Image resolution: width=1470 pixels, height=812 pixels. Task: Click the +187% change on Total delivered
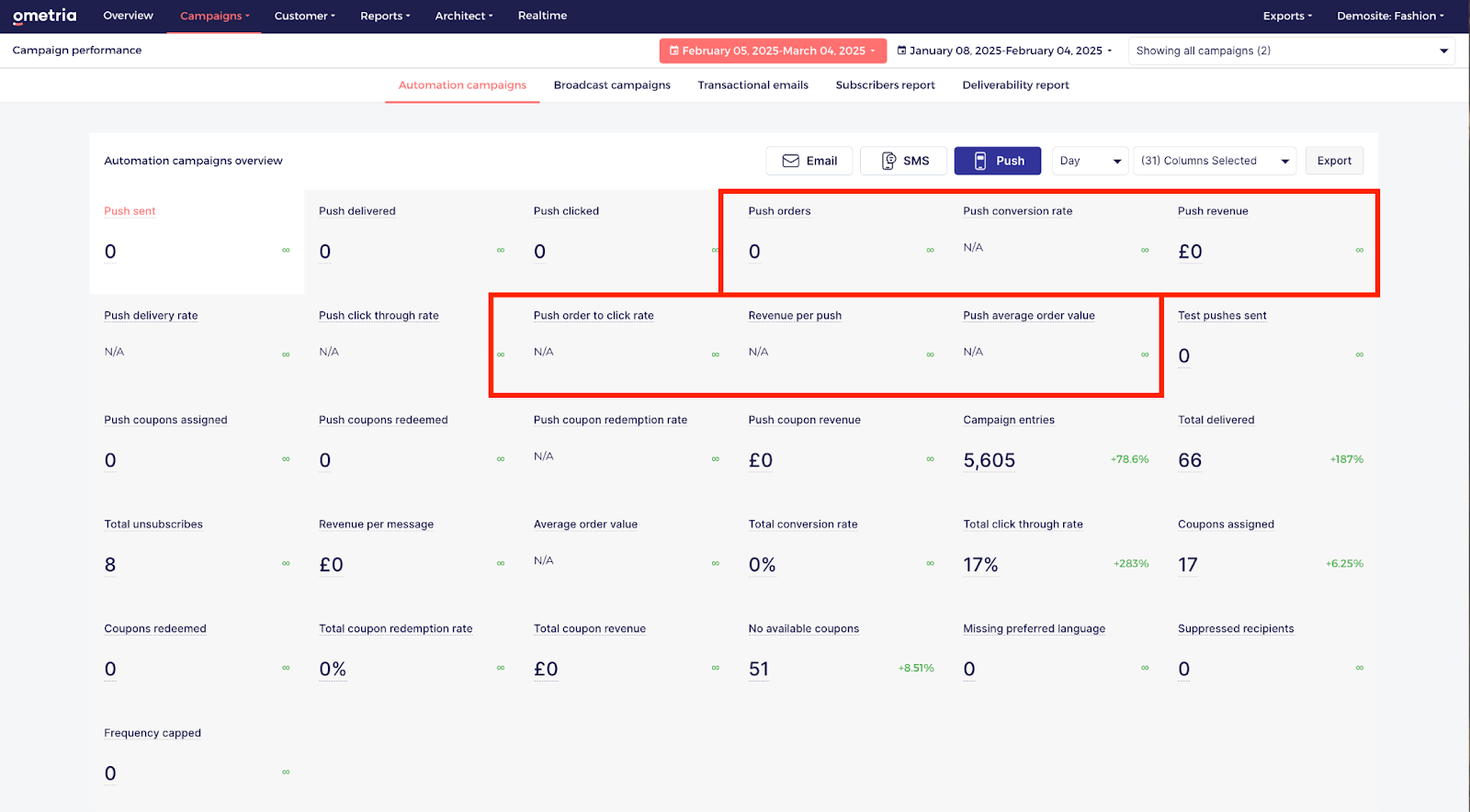1346,459
